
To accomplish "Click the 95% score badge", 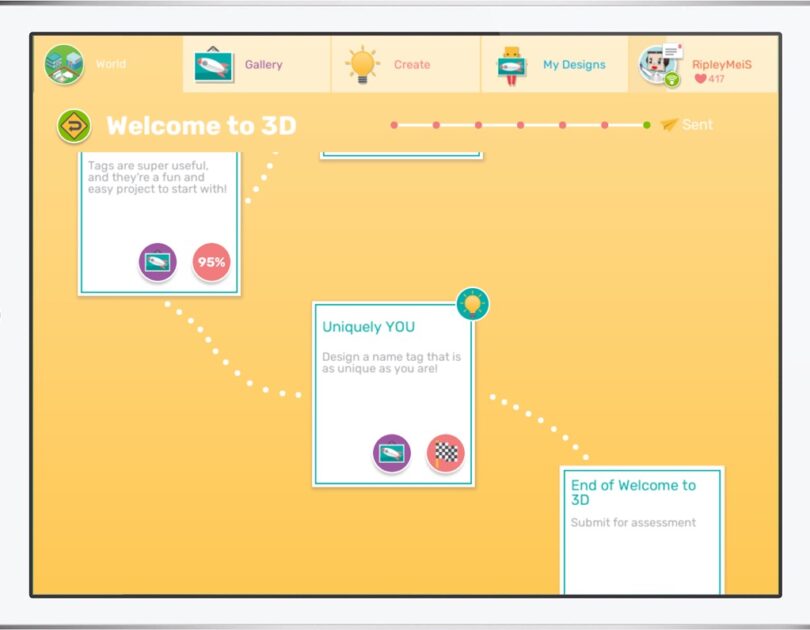I will tap(211, 263).
